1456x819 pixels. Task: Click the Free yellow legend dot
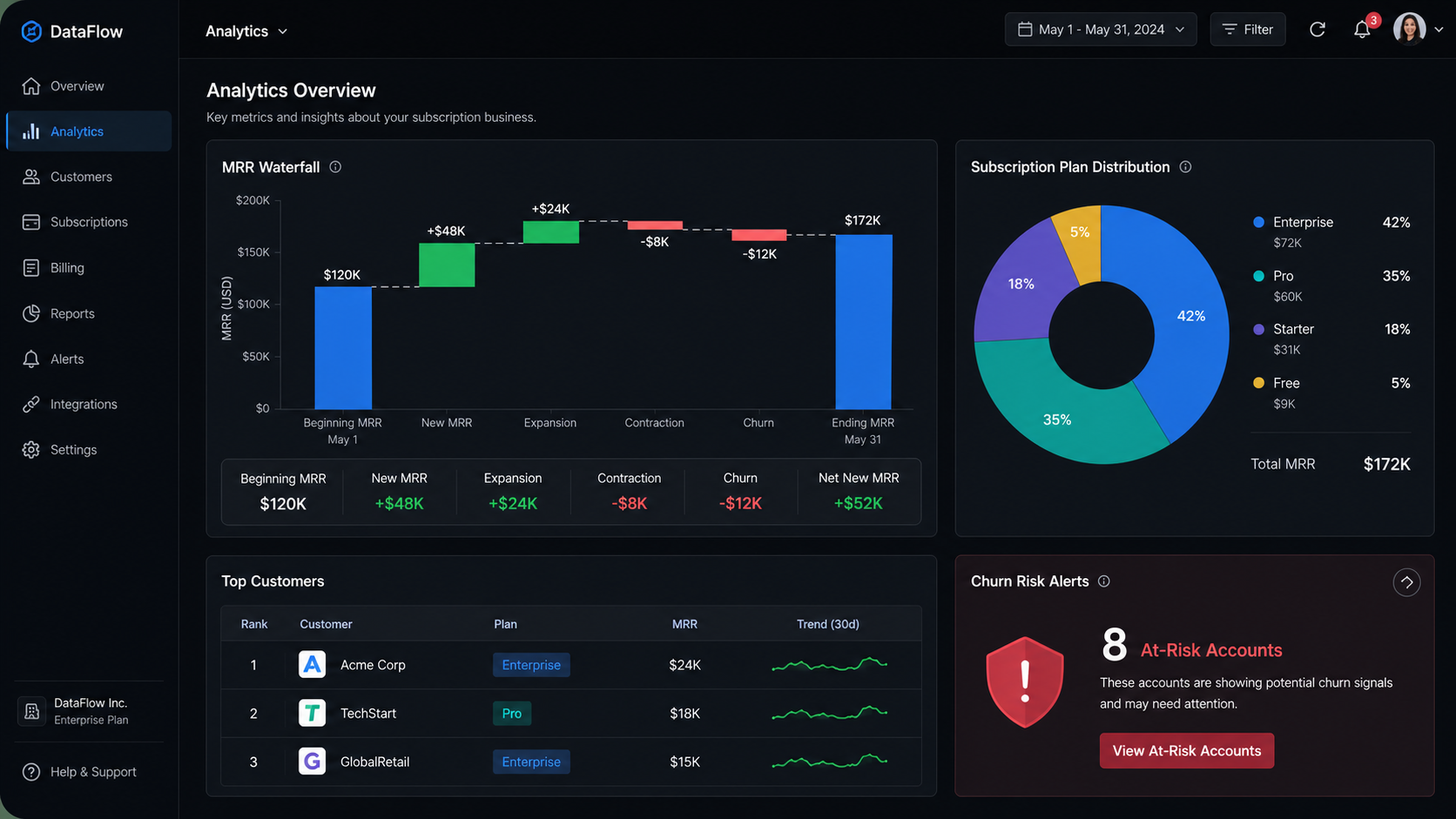coord(1258,383)
